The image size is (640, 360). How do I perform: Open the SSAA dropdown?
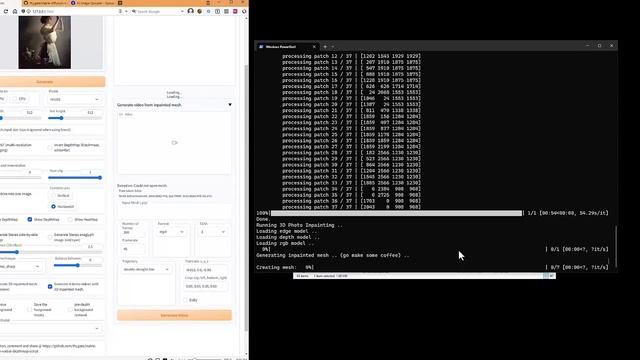(x=213, y=232)
